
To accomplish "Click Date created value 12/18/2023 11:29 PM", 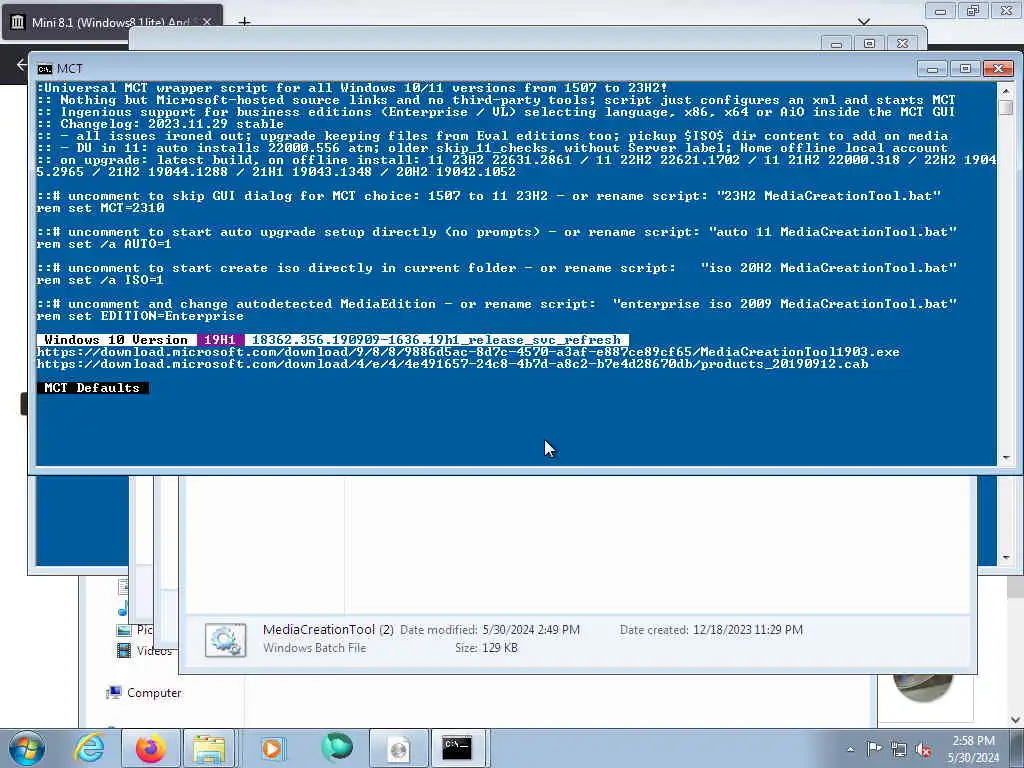I will (x=748, y=630).
